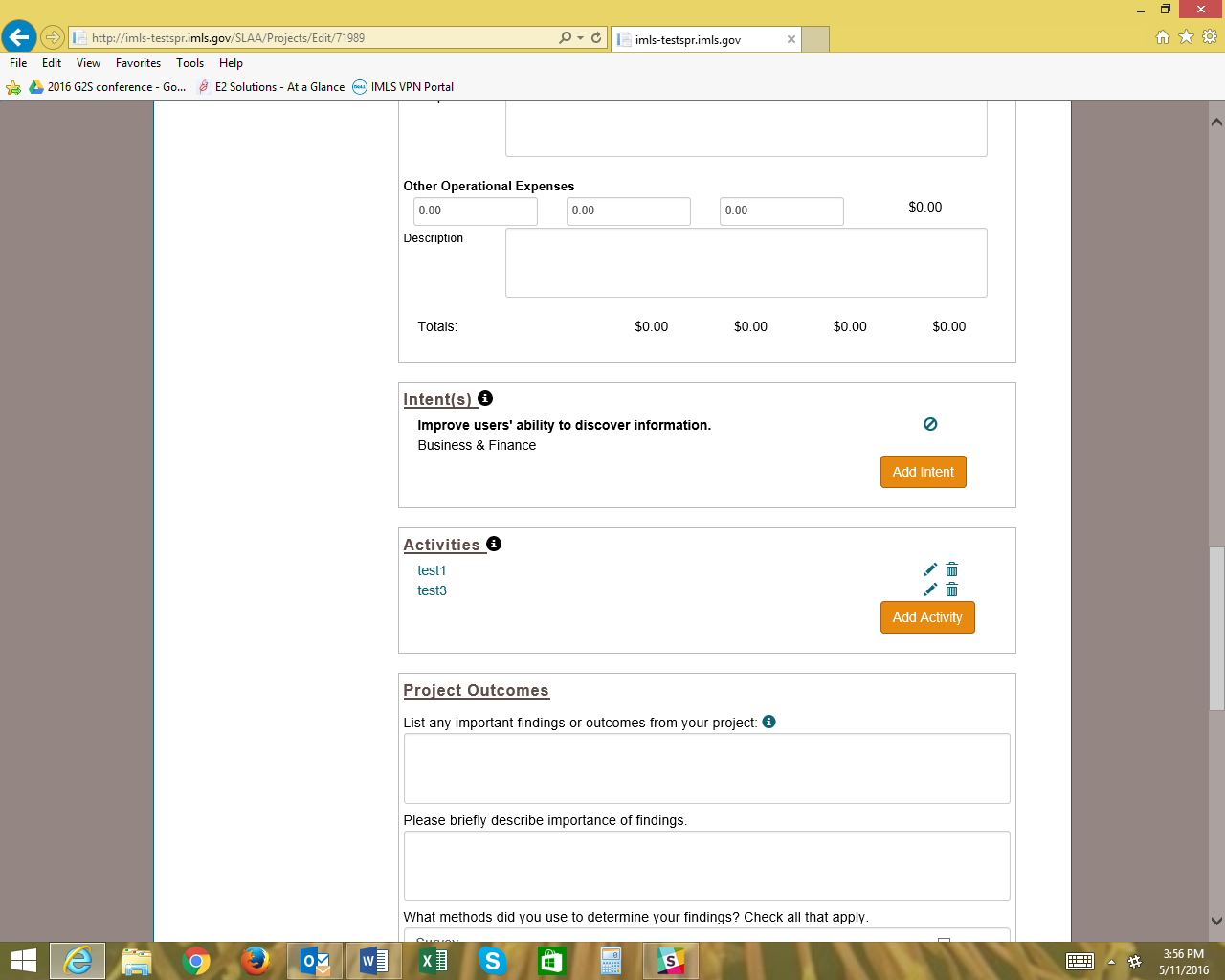The width and height of the screenshot is (1225, 980).
Task: Click the last Other Operational Expenses amount field
Action: (782, 212)
